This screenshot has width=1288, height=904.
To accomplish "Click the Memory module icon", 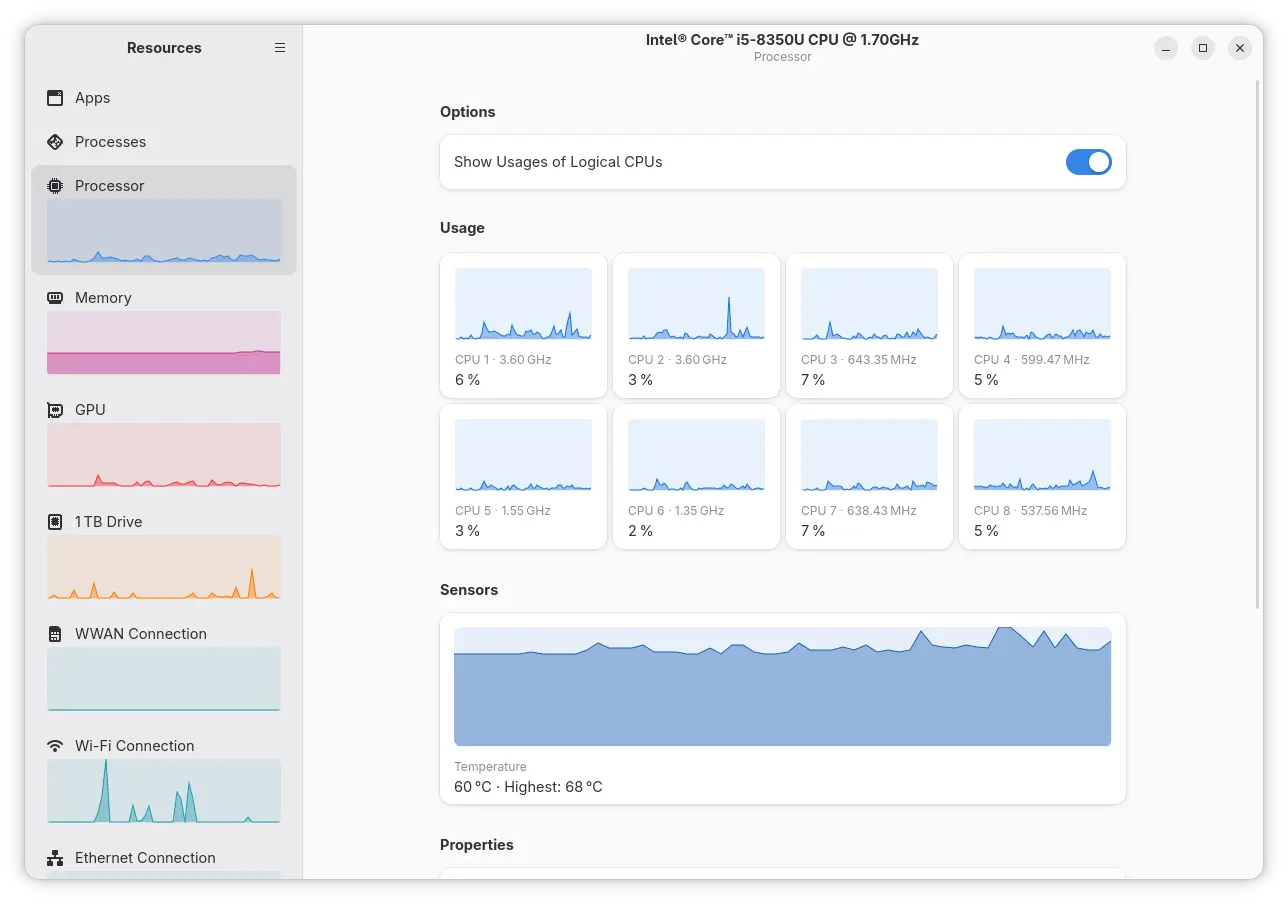I will (x=55, y=298).
